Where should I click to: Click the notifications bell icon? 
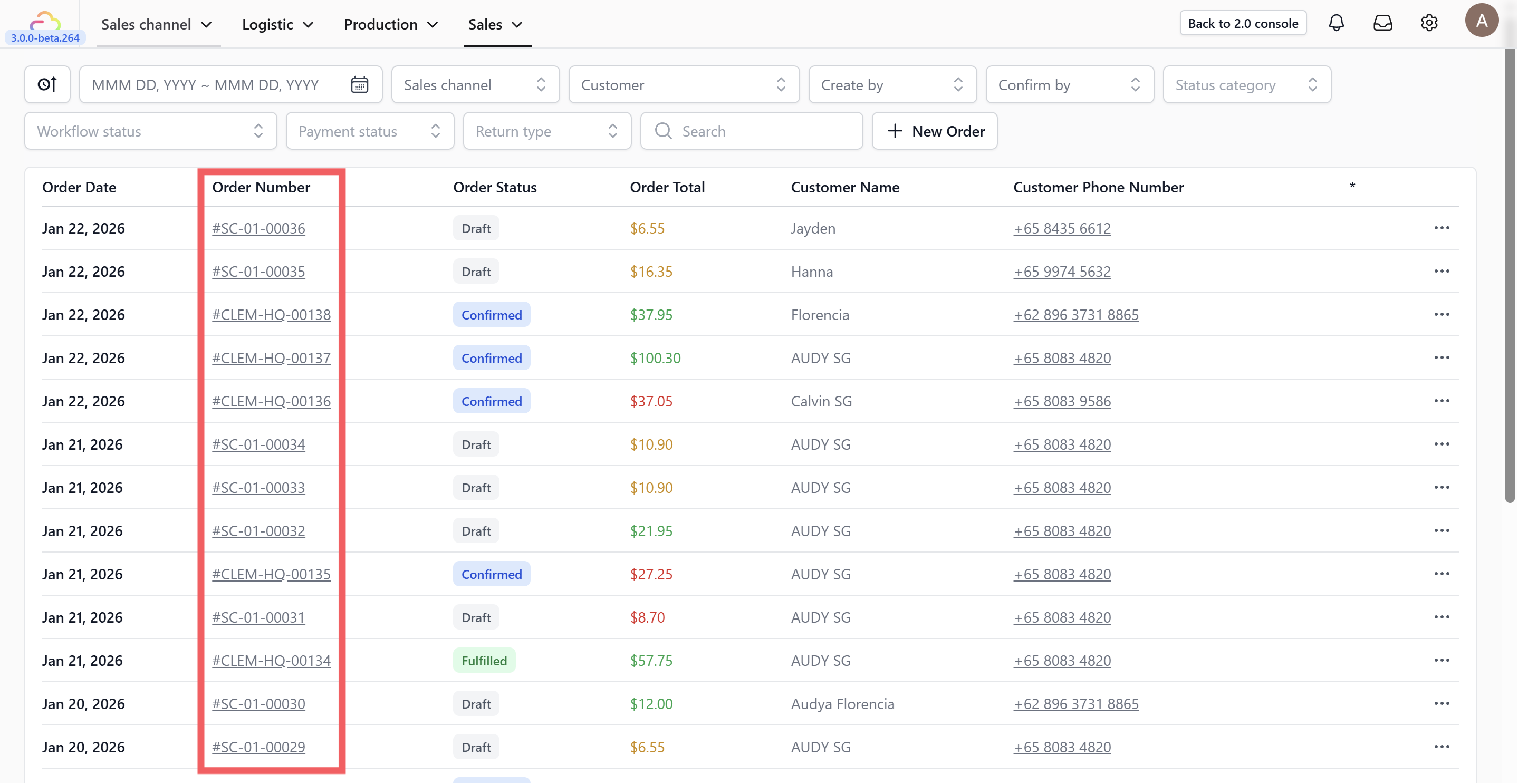pyautogui.click(x=1336, y=23)
